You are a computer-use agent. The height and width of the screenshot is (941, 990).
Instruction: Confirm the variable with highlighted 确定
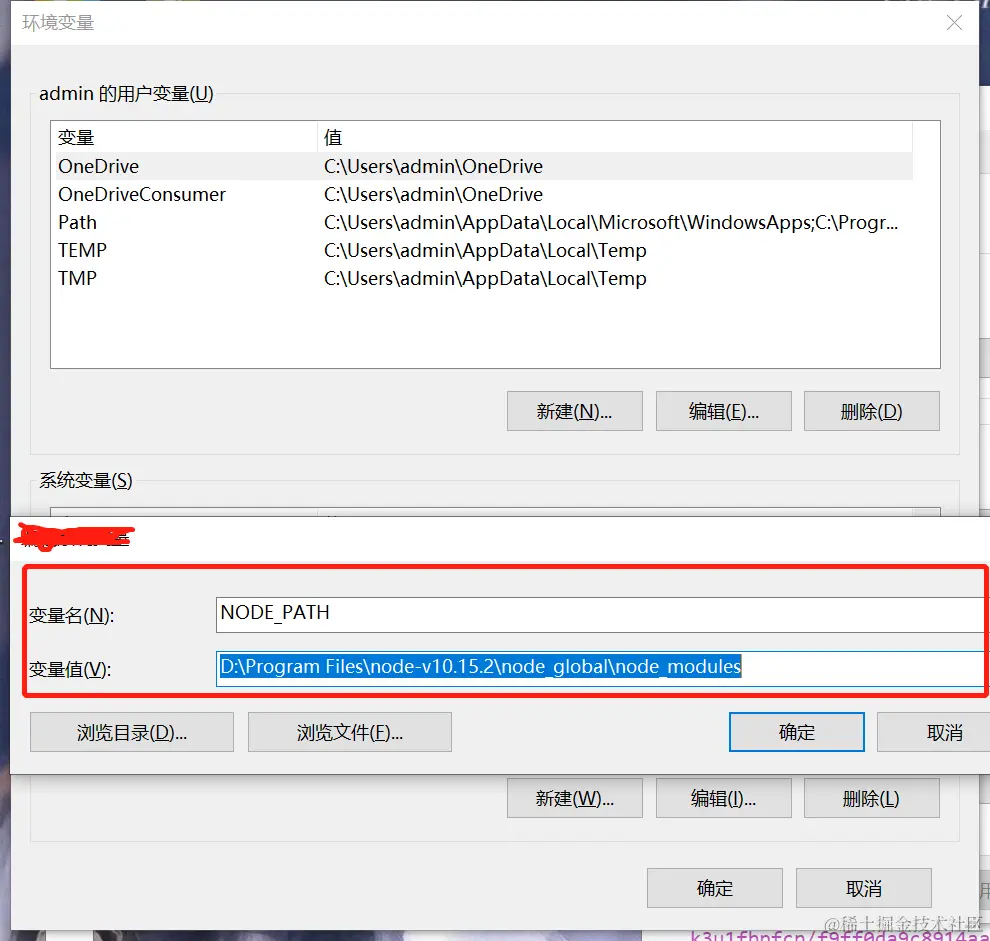(797, 733)
